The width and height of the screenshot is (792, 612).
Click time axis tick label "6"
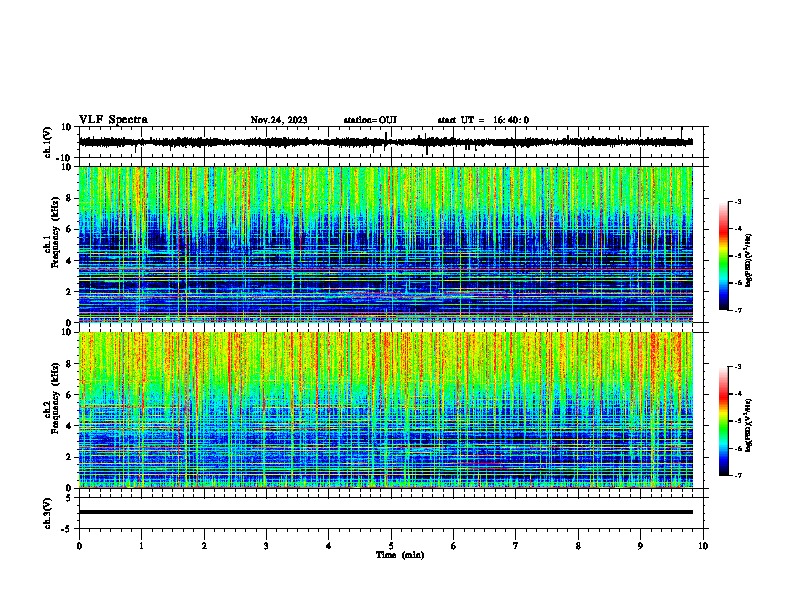pos(453,546)
